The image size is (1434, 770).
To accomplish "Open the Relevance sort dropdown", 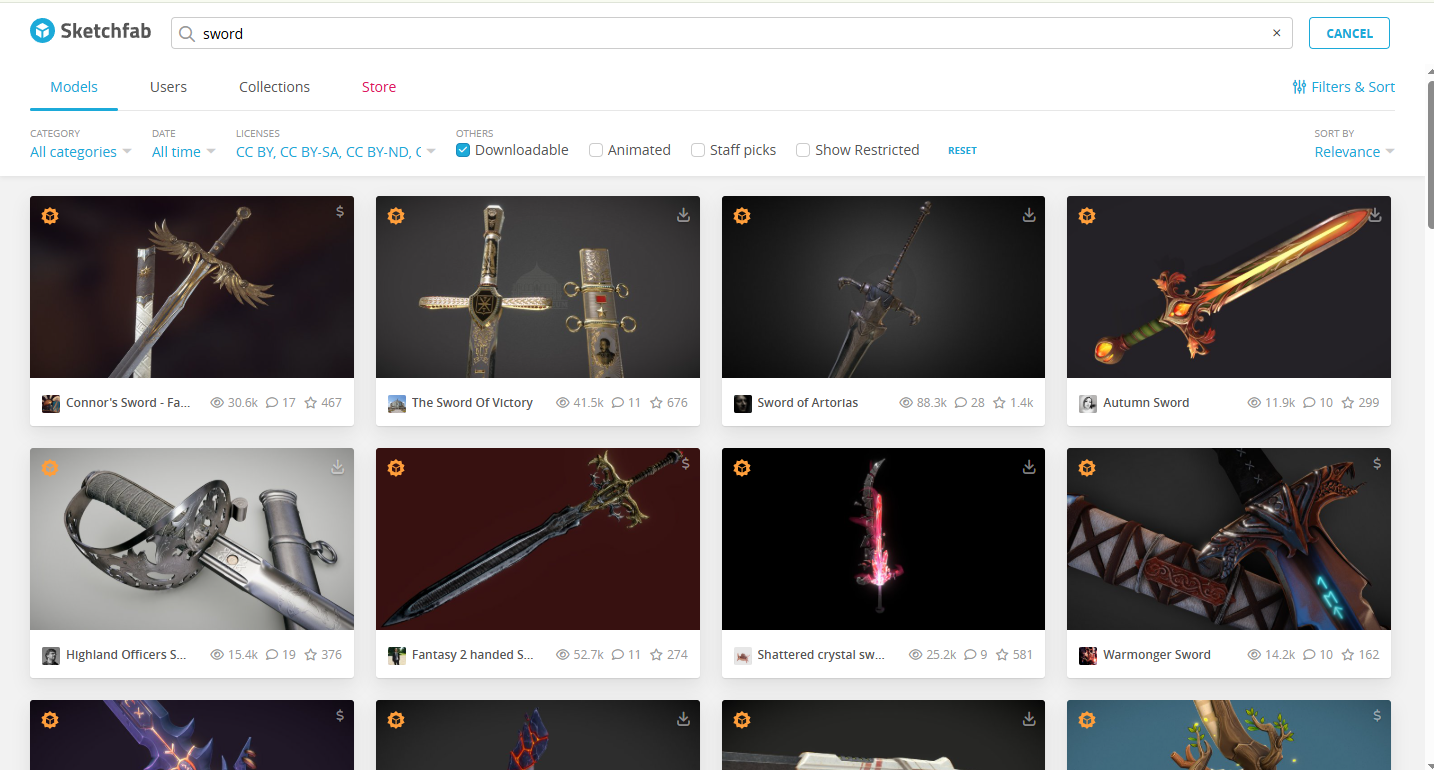I will (1354, 152).
